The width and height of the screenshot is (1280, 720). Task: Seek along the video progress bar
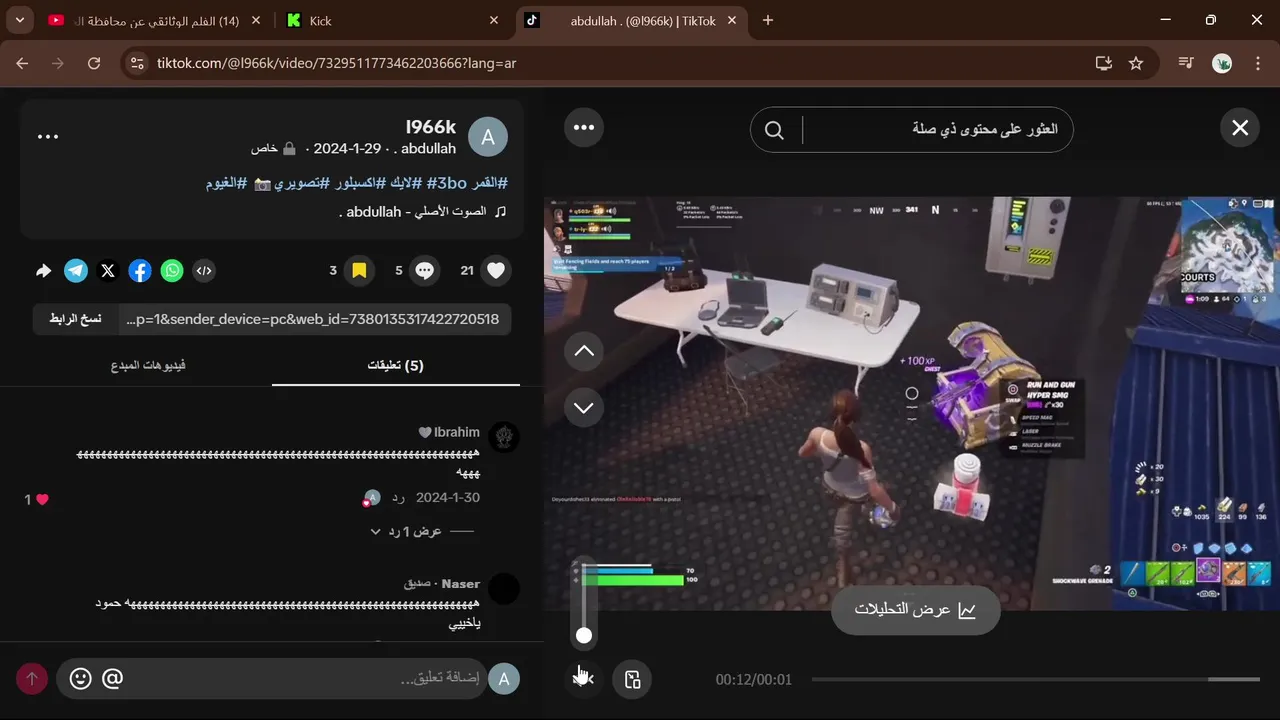[1035, 680]
